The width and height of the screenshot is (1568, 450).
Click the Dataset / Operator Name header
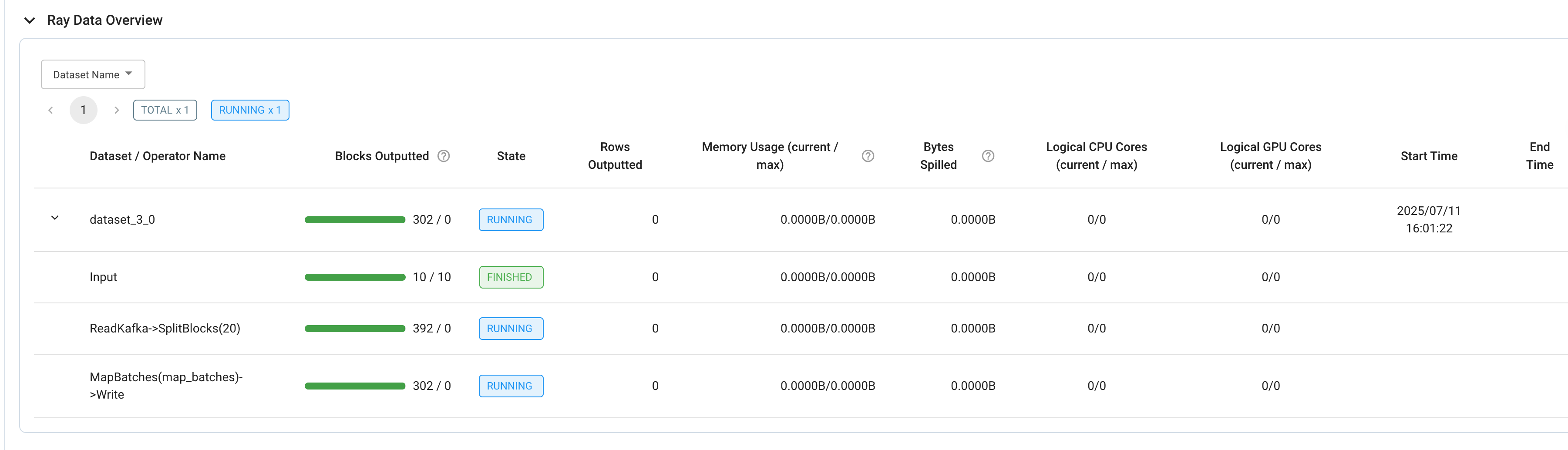tap(158, 156)
